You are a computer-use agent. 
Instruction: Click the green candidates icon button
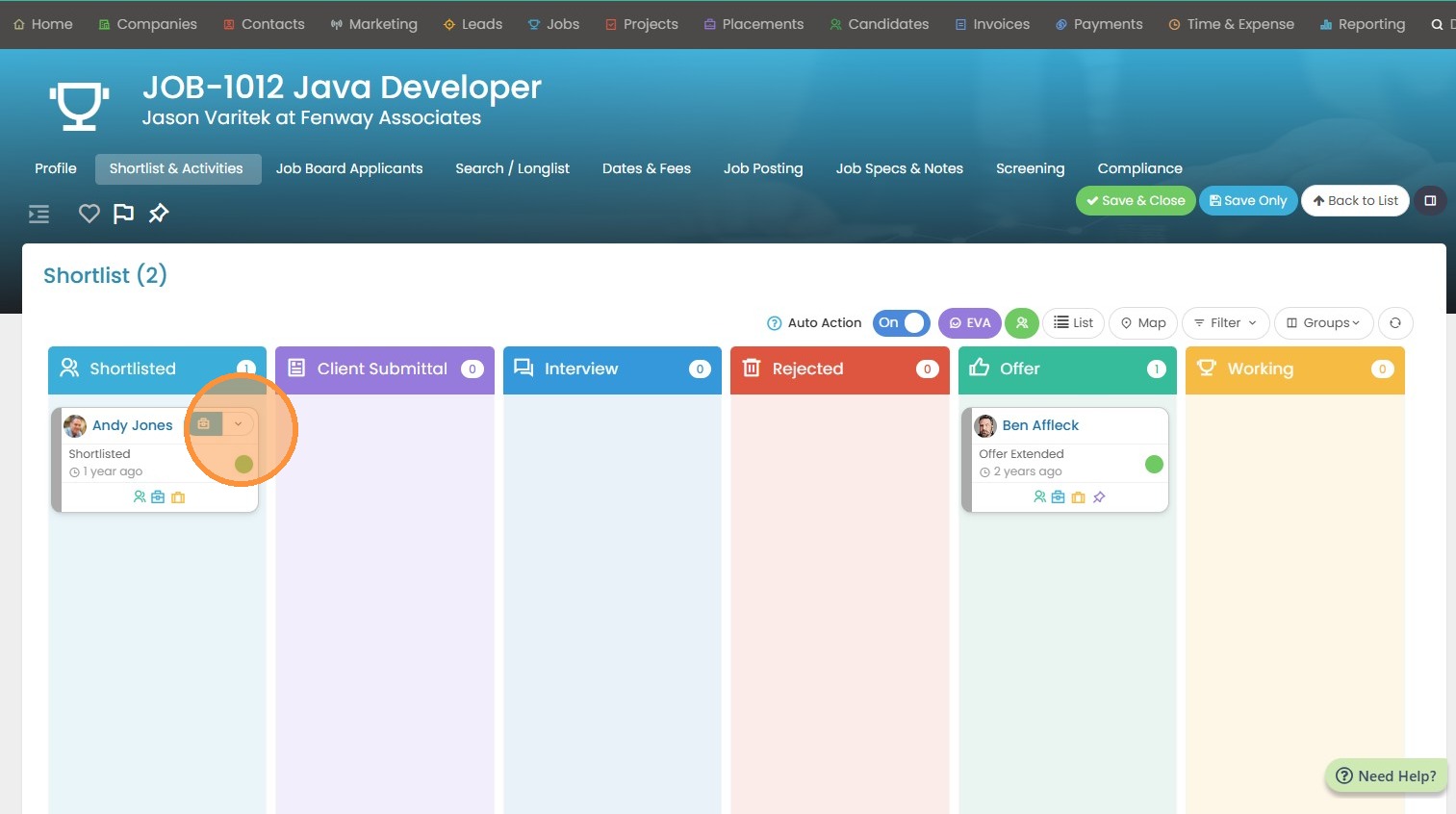click(1022, 323)
